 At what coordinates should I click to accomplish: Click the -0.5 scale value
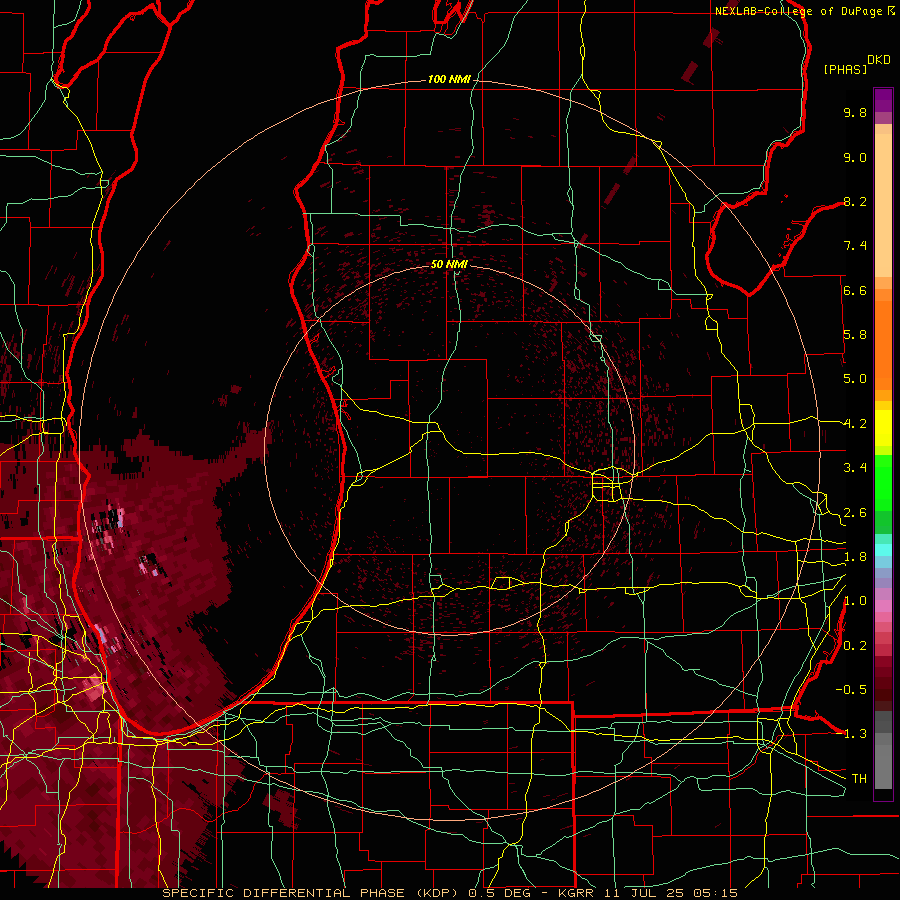(851, 690)
